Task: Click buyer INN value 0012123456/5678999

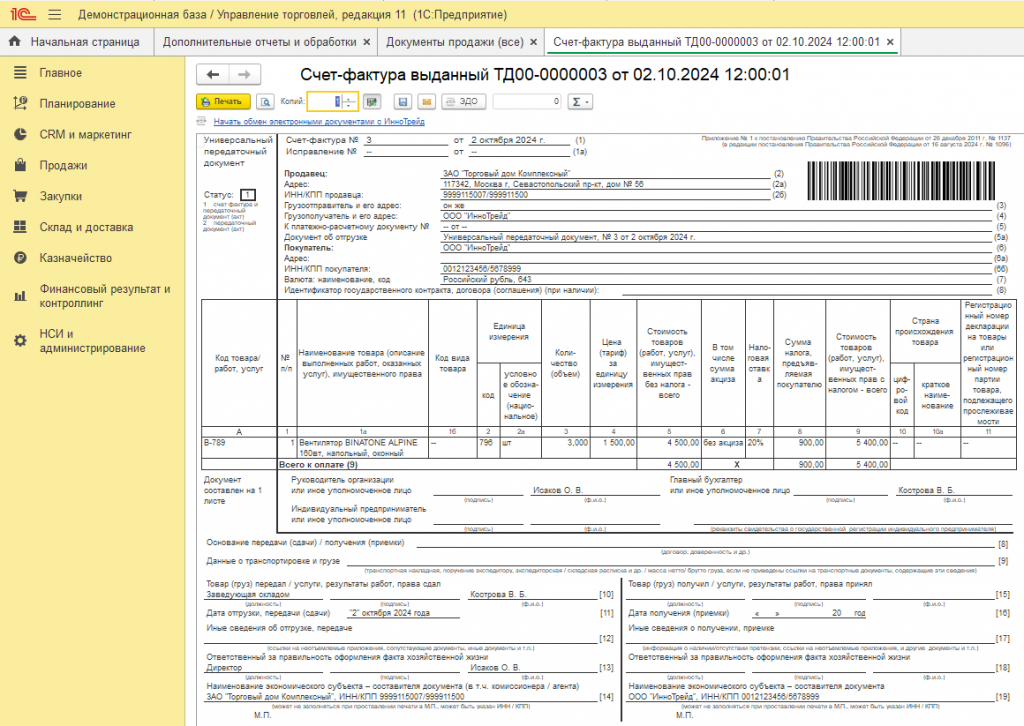Action: coord(481,269)
